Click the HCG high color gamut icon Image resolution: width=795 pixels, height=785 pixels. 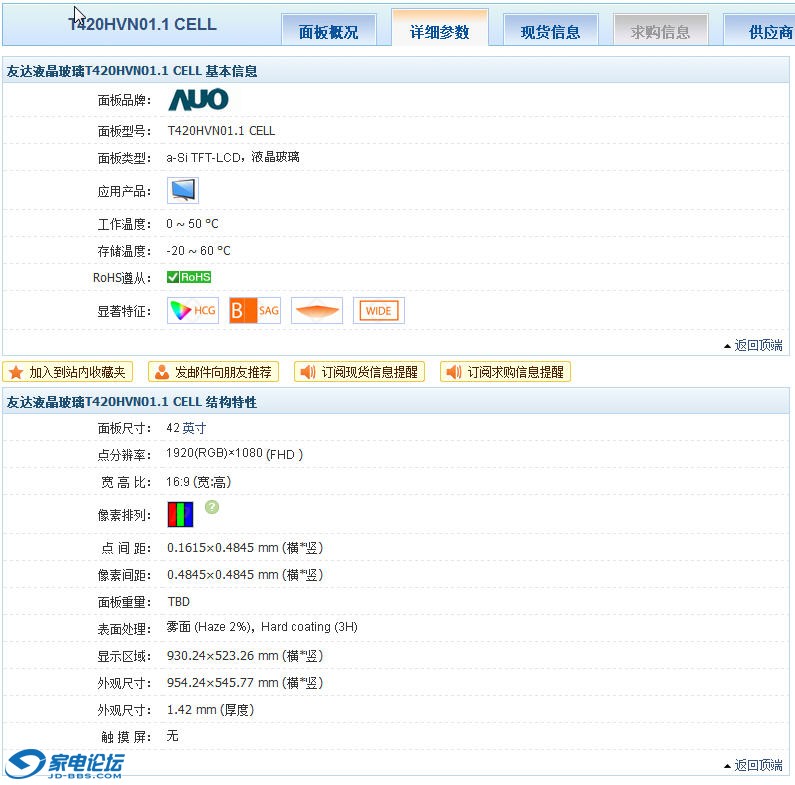pos(193,311)
